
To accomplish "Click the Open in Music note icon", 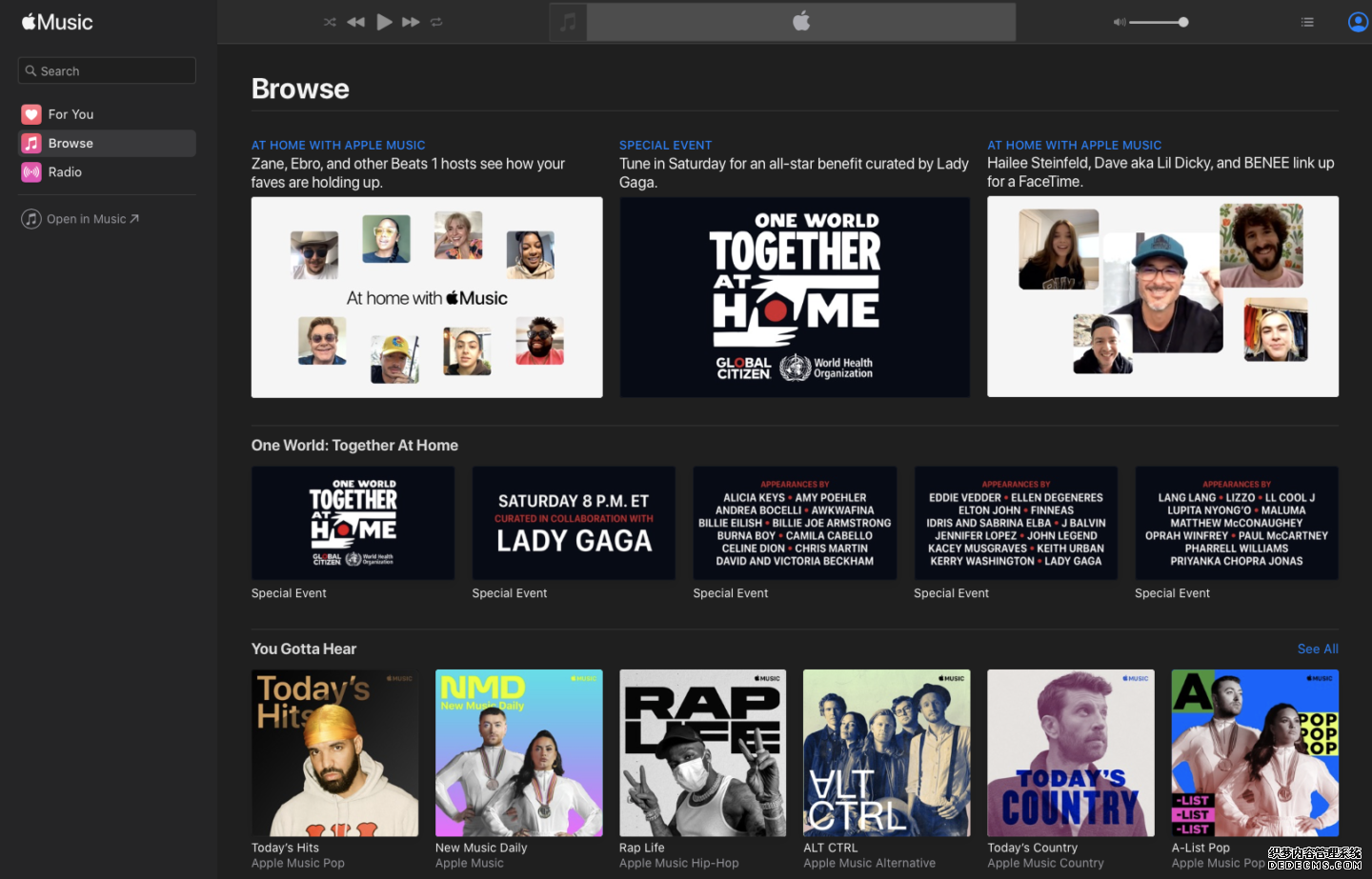I will [31, 219].
